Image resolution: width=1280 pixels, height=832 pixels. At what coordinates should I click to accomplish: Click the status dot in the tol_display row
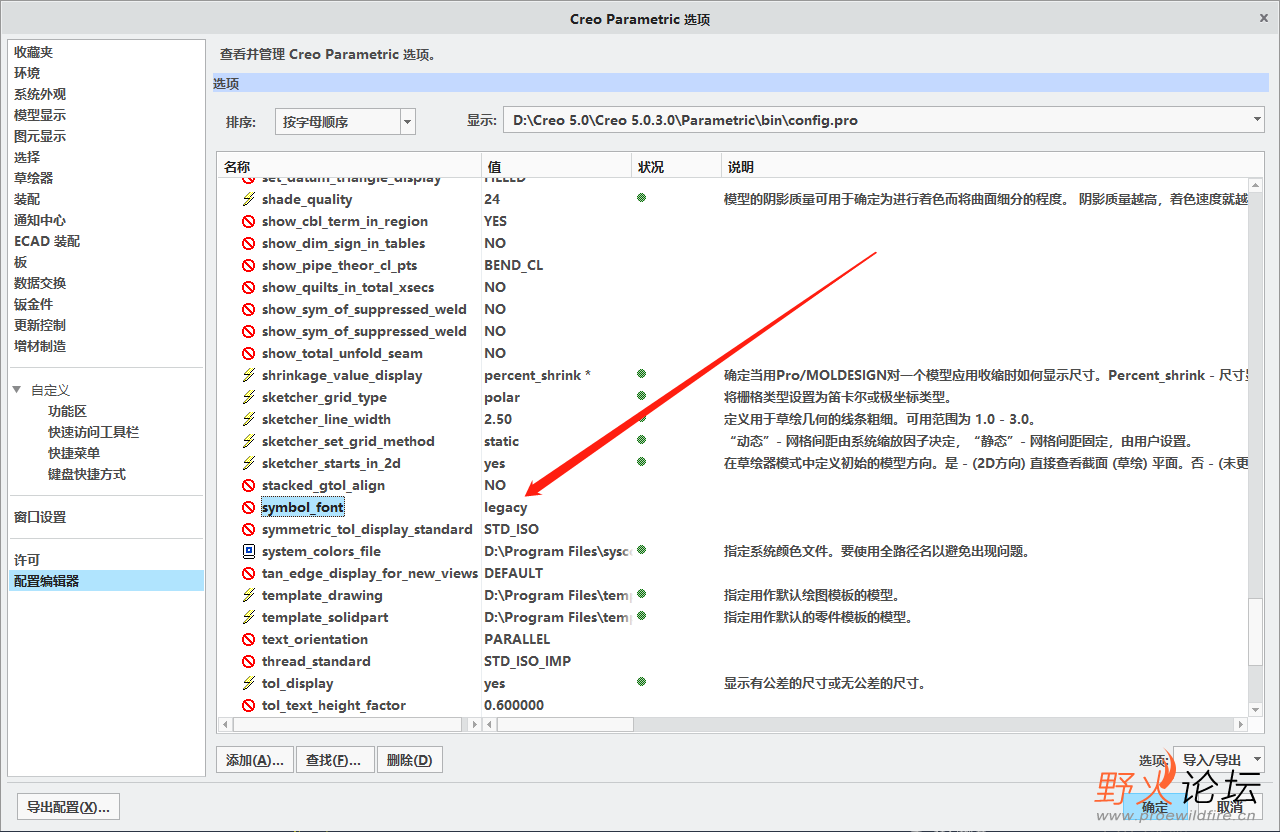click(641, 682)
